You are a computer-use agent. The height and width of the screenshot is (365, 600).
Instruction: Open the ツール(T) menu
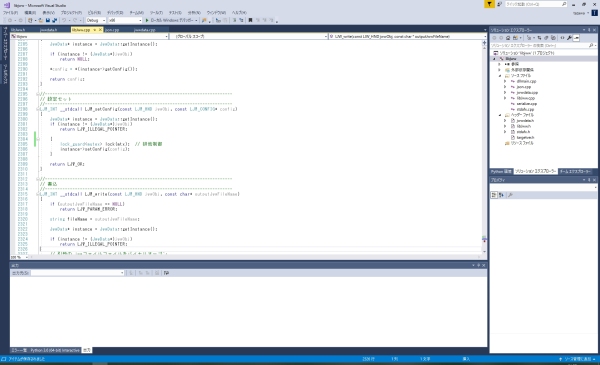(x=156, y=13)
